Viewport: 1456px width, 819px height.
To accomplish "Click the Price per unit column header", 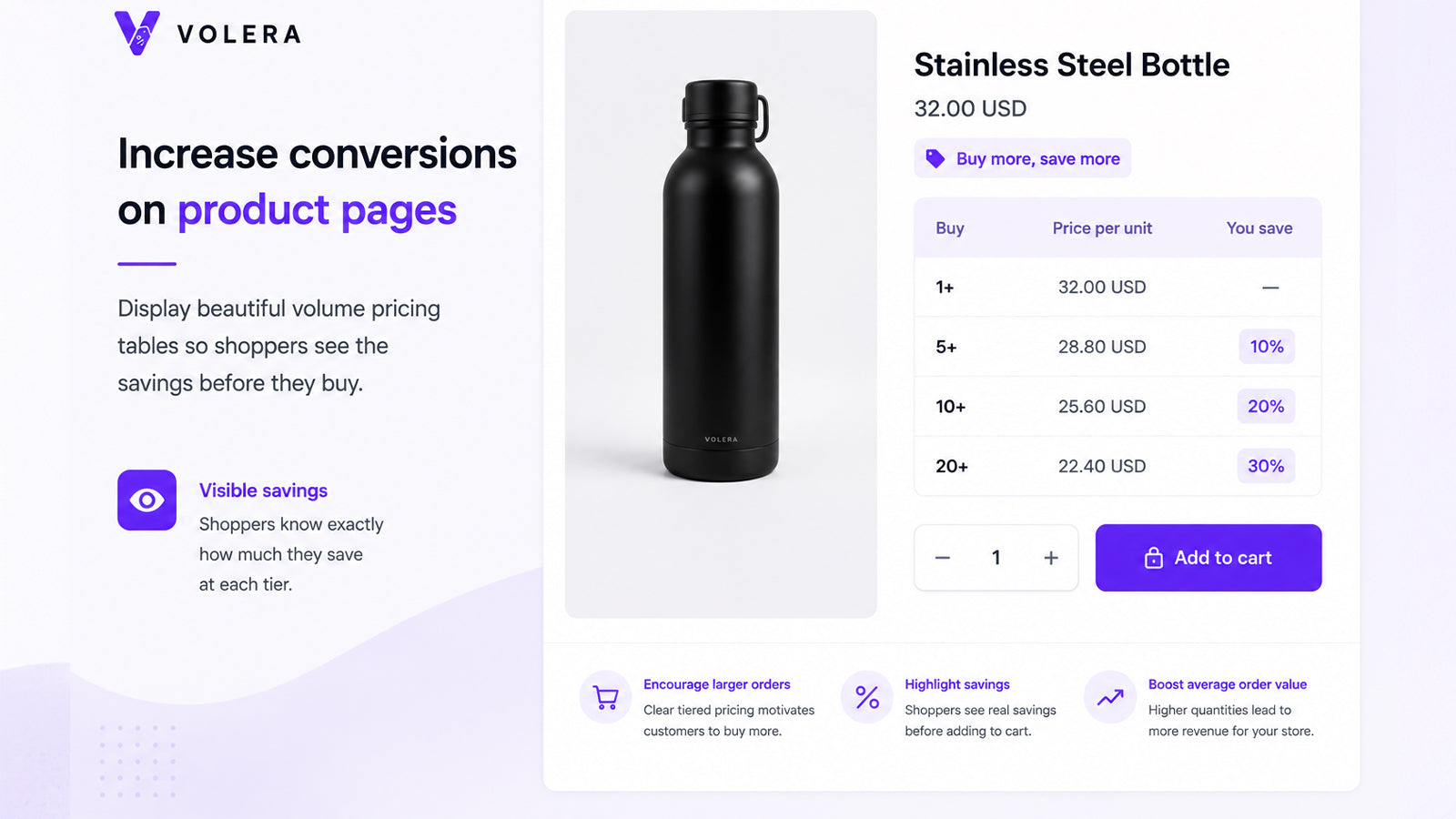I will [x=1102, y=228].
